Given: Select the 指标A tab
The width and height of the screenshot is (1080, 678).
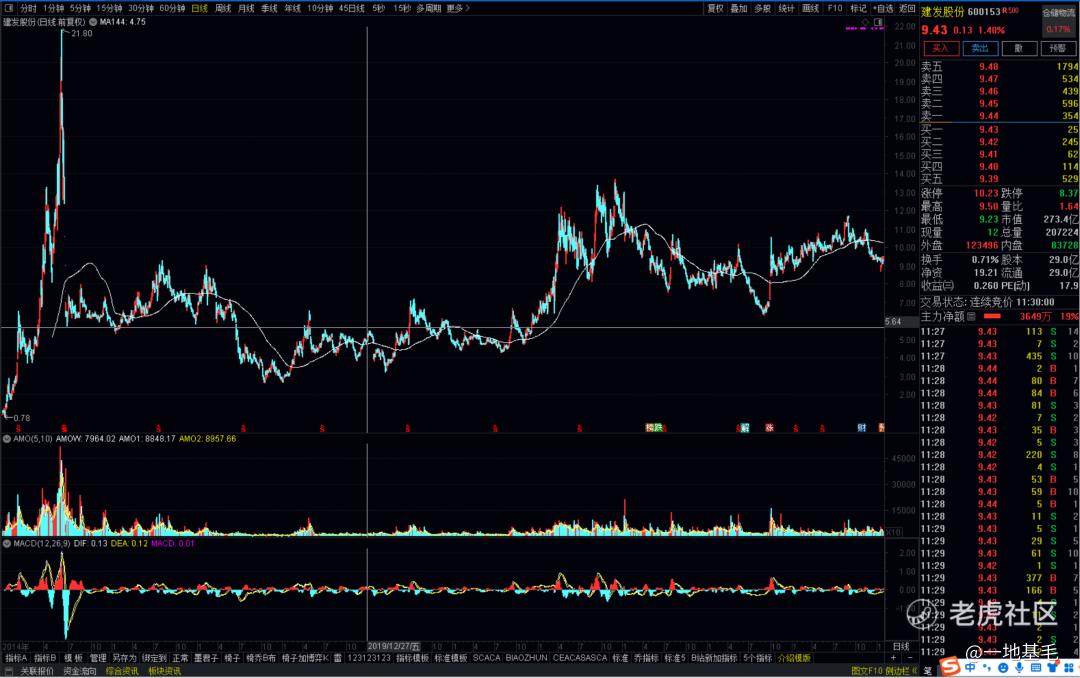Looking at the screenshot, I should point(17,658).
